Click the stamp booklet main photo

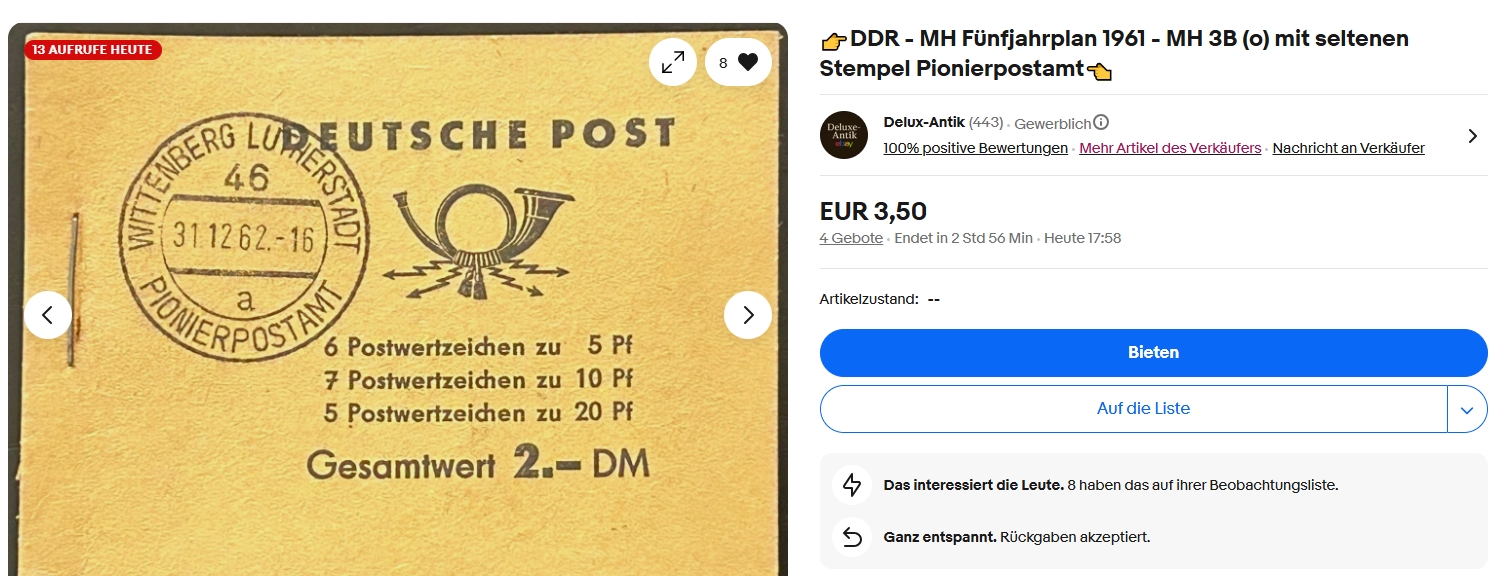(398, 300)
